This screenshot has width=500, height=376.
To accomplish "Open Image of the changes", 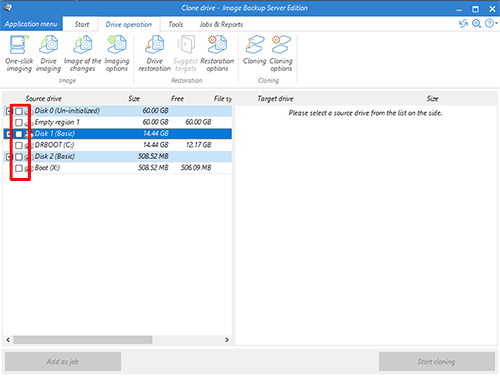I will (x=82, y=53).
